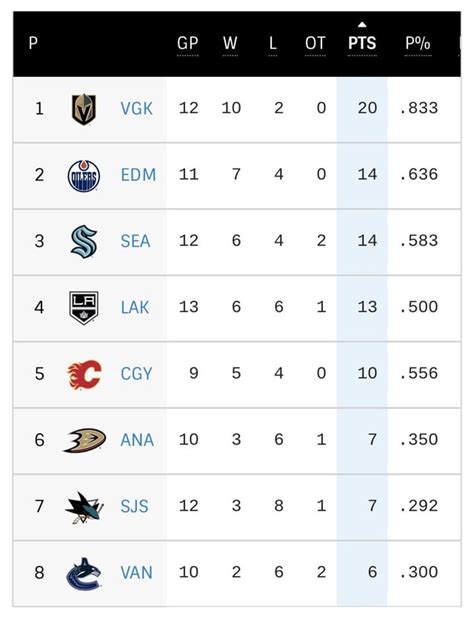Sort the table by PTS column

tap(362, 43)
